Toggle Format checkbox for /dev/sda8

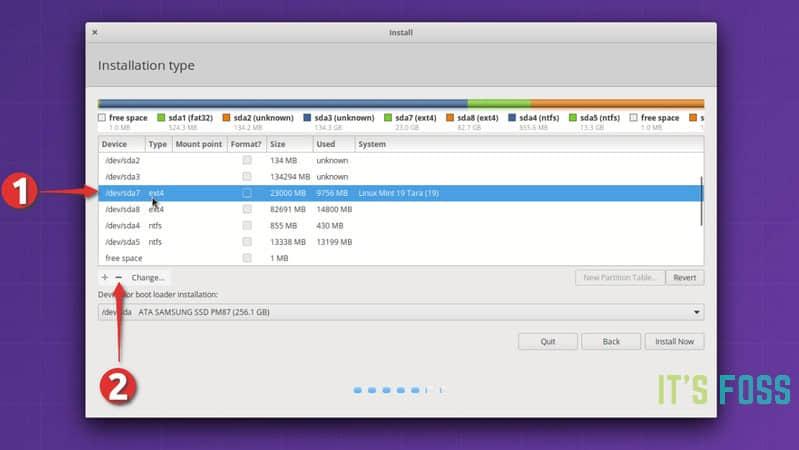[247, 209]
